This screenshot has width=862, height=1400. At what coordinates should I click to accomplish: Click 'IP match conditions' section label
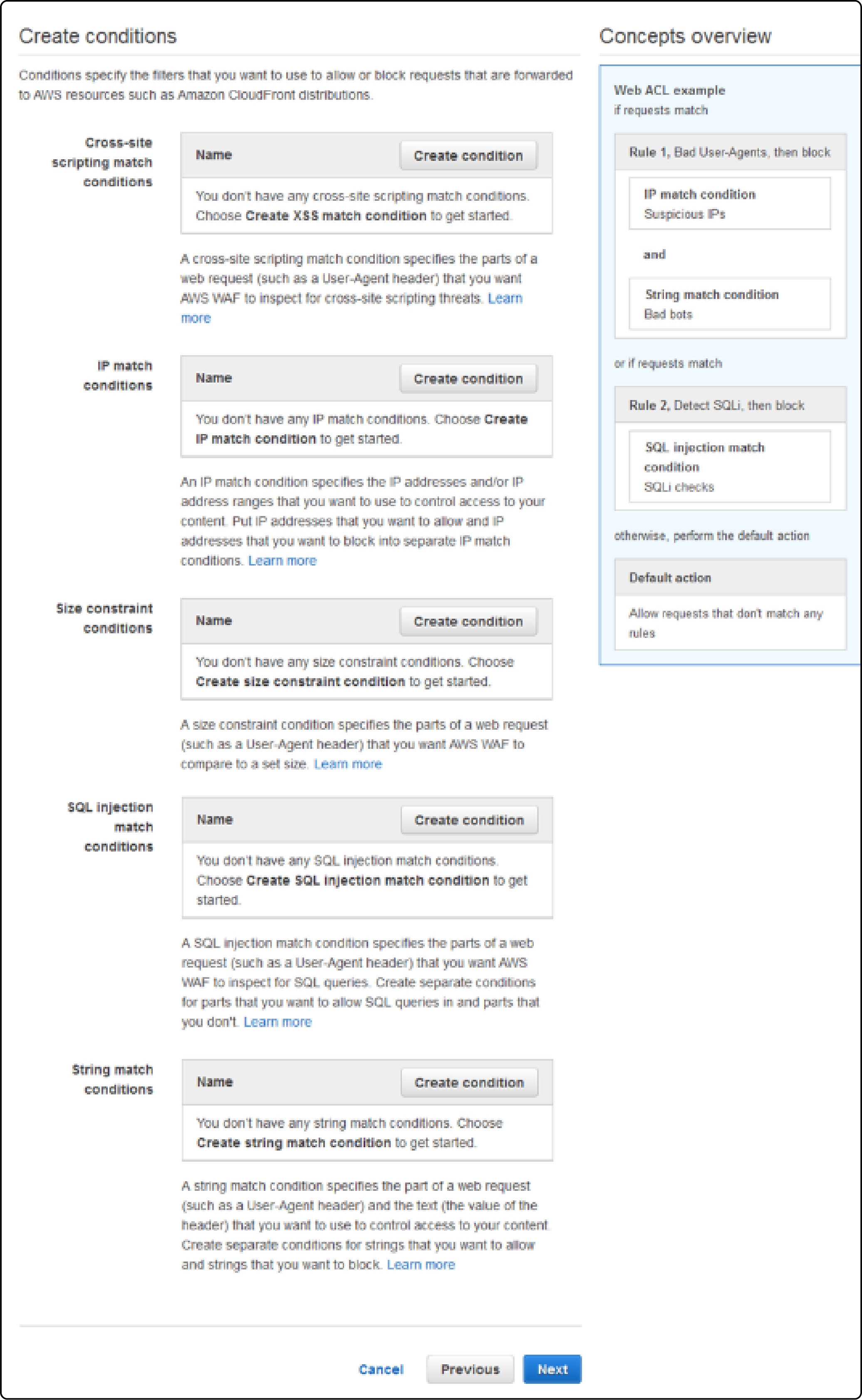coord(118,376)
